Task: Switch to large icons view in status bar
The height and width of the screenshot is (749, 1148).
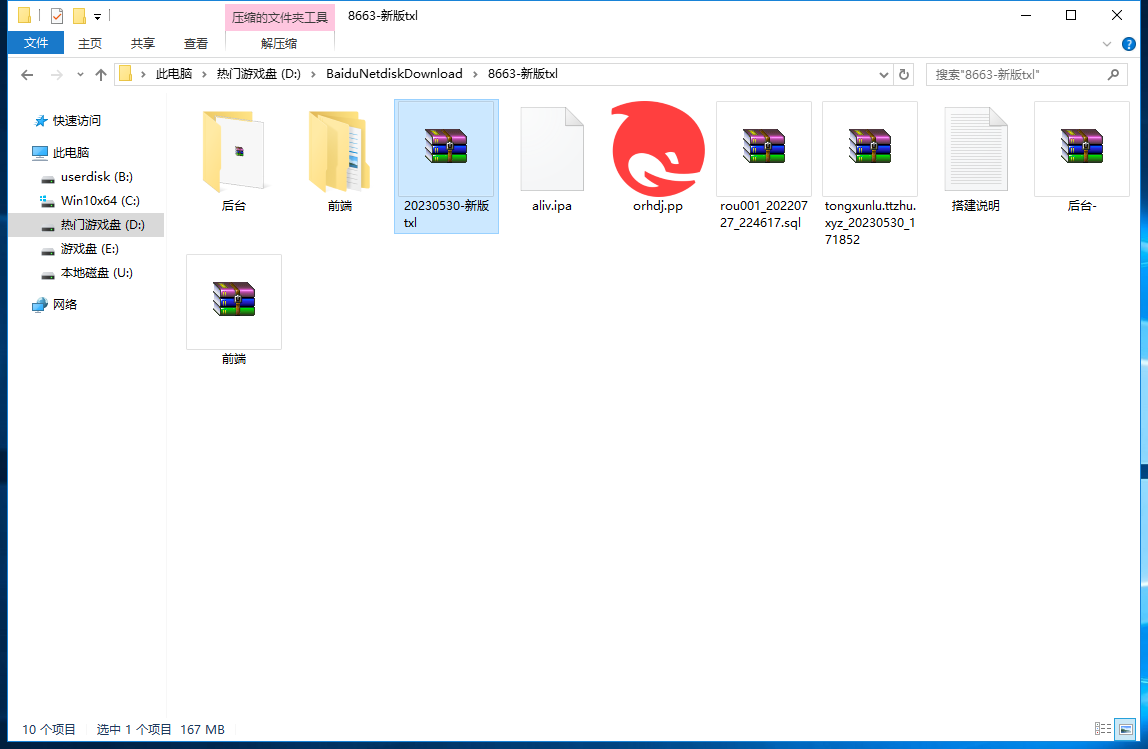Action: click(1125, 730)
